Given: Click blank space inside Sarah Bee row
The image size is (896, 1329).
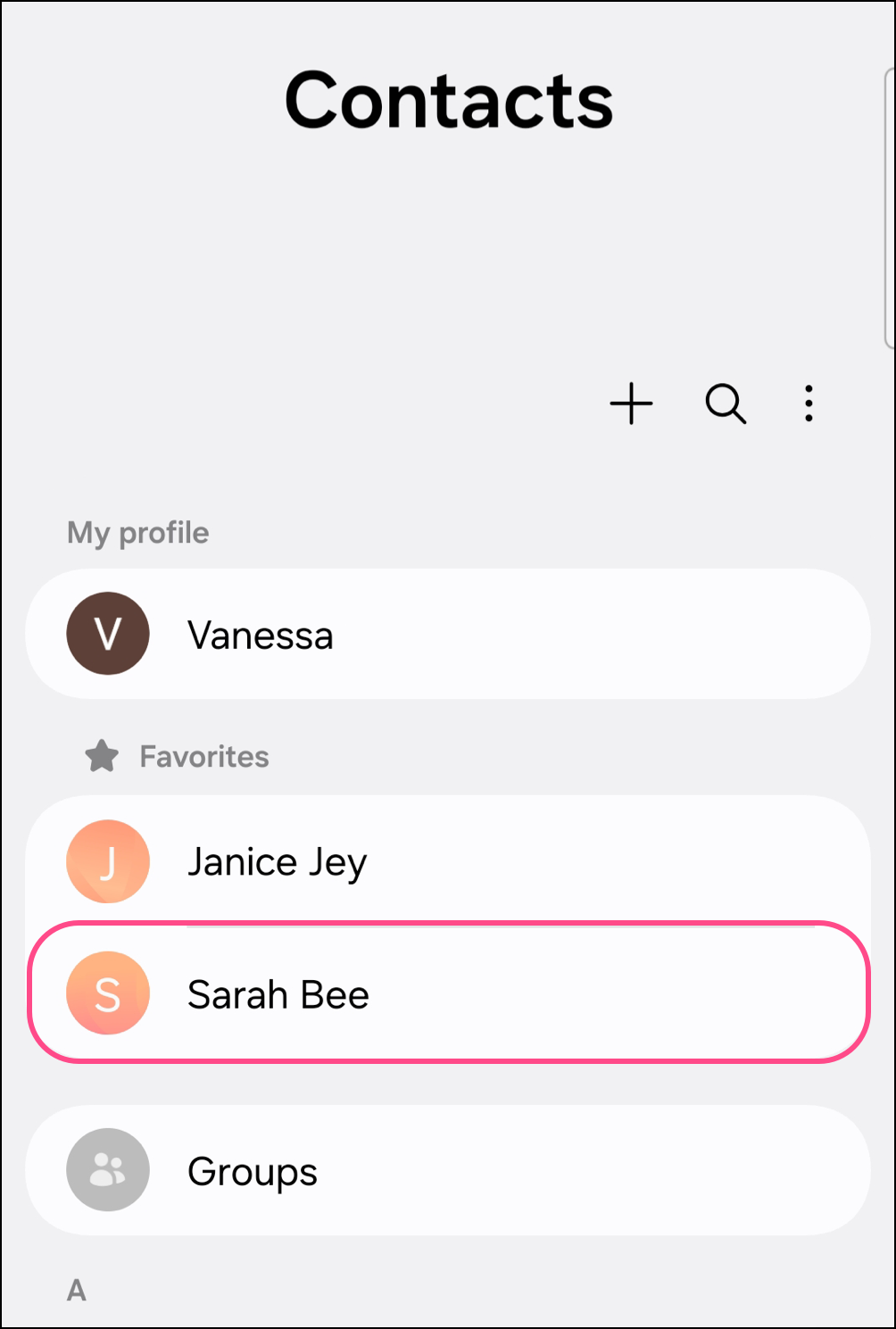Looking at the screenshot, I should (x=625, y=993).
